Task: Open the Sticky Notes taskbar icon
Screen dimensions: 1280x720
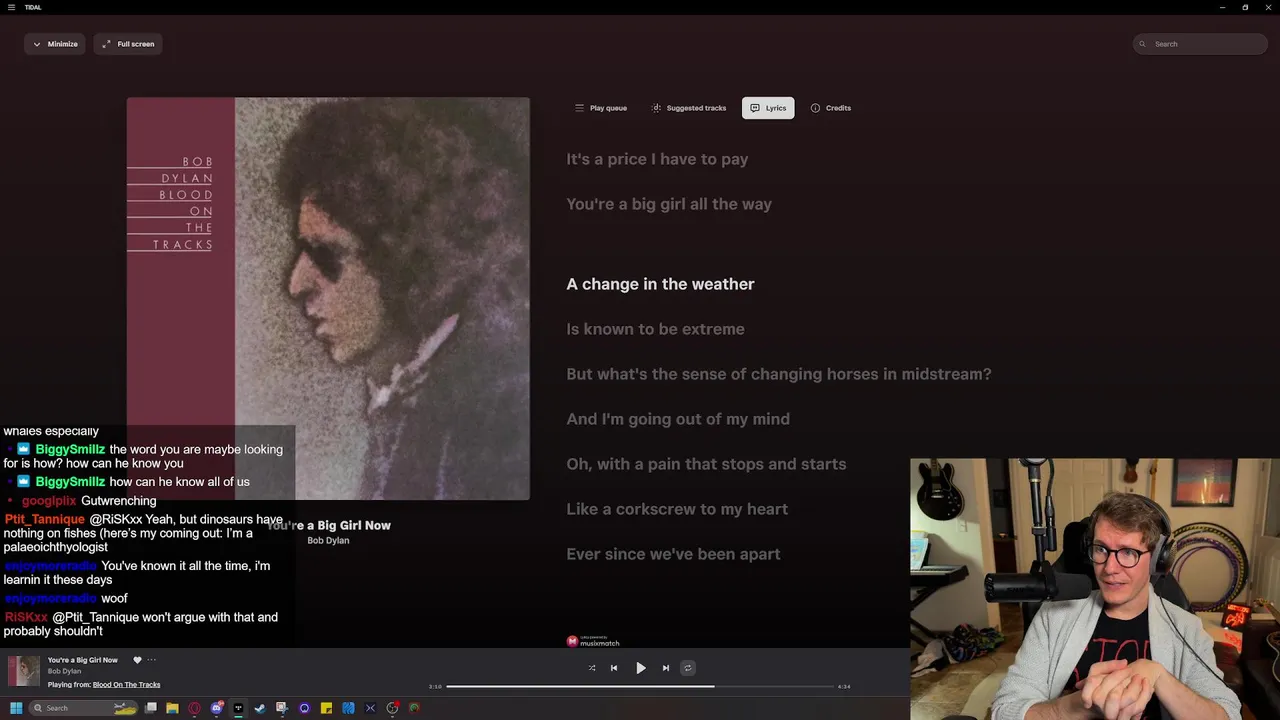Action: point(326,708)
